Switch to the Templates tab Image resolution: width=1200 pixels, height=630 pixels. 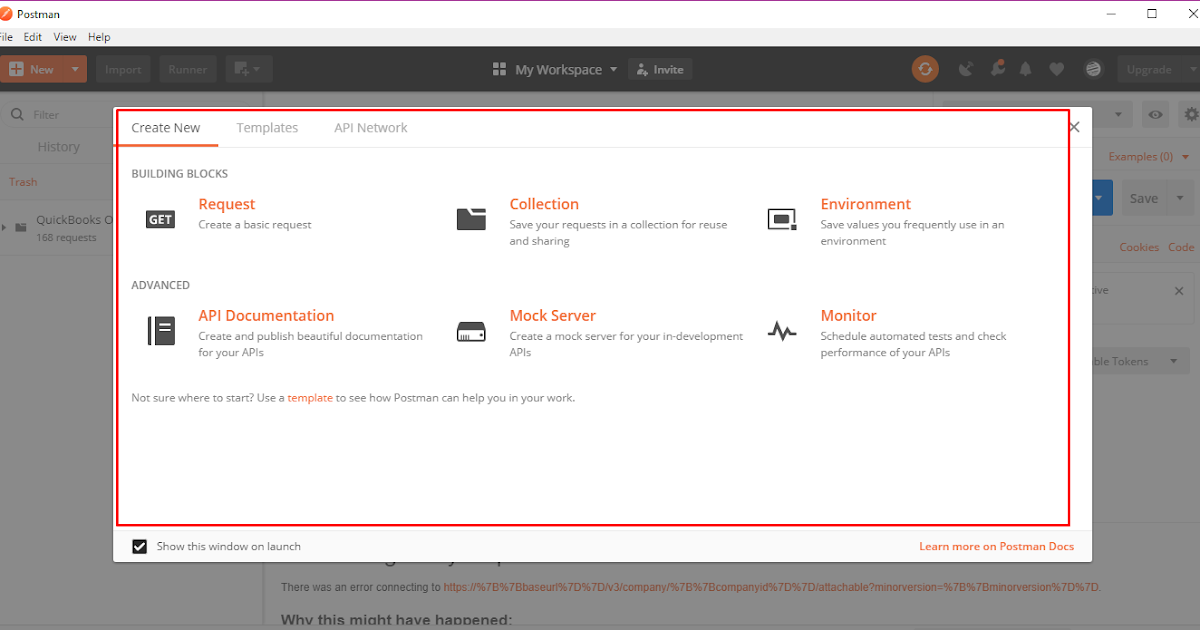pyautogui.click(x=267, y=127)
